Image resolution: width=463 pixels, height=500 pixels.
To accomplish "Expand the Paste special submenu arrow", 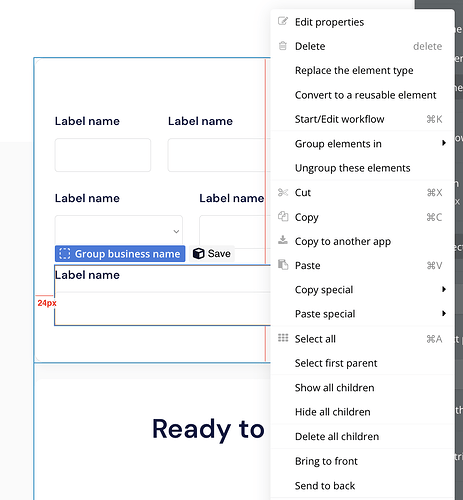I will pyautogui.click(x=444, y=313).
